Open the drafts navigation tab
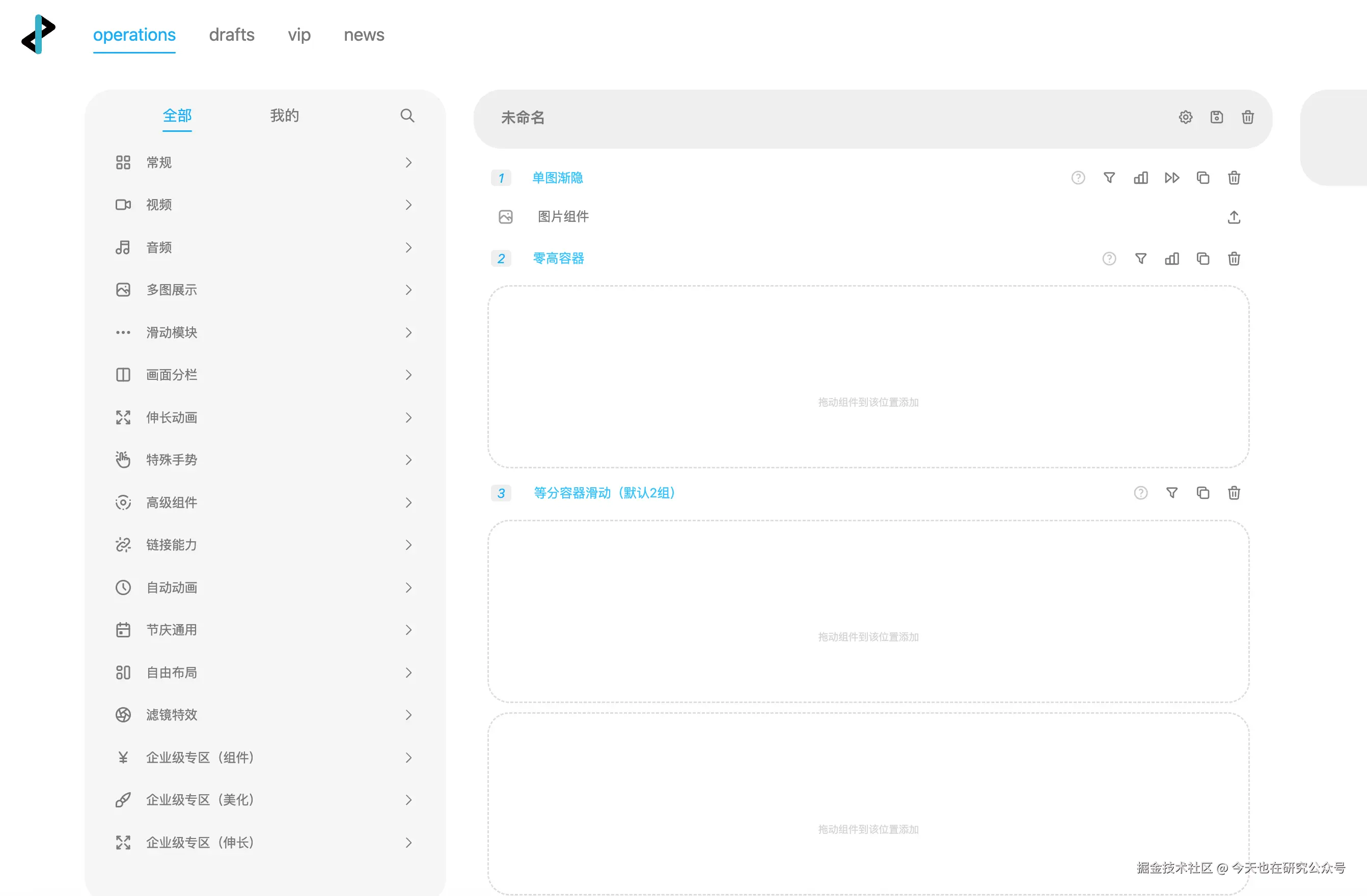This screenshot has width=1367, height=896. 231,35
